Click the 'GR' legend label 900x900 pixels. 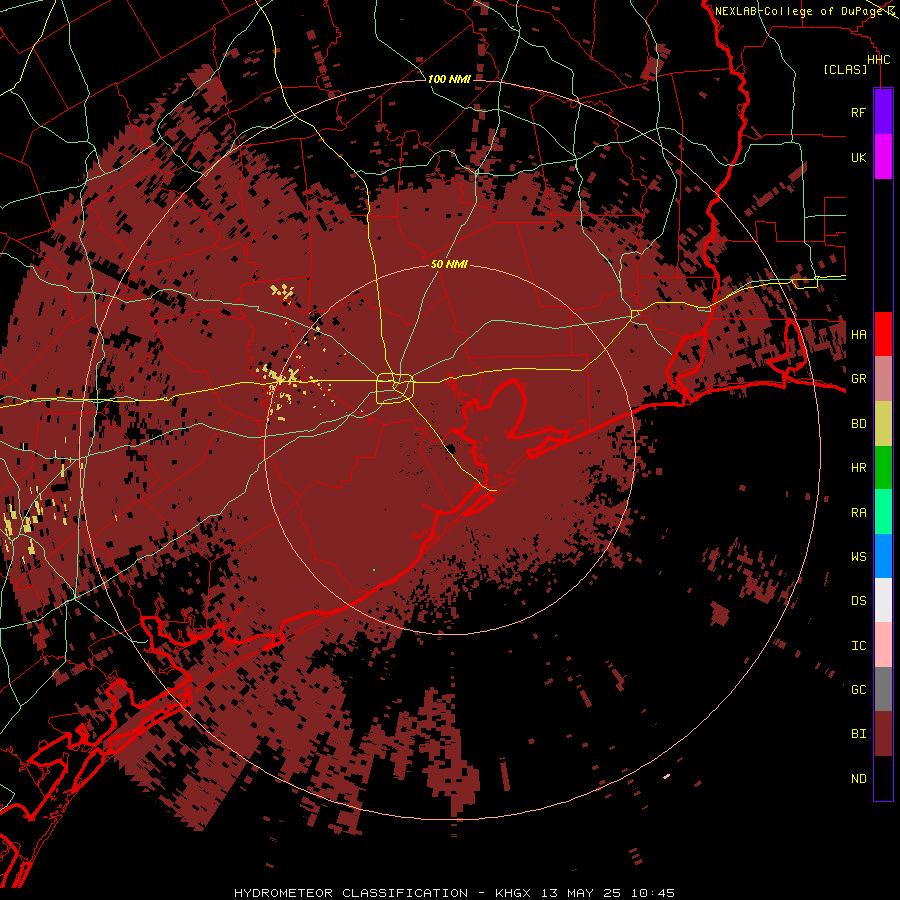click(858, 379)
